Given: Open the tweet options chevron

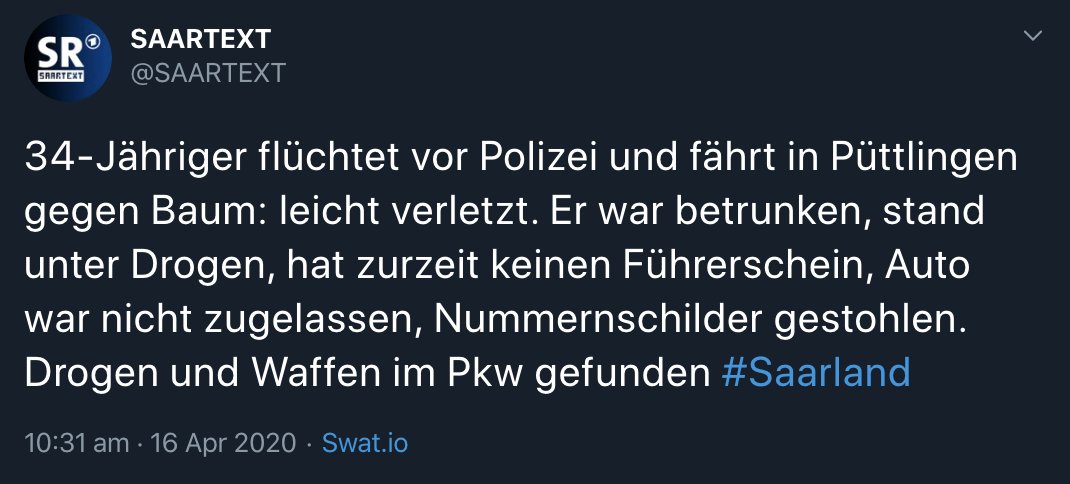Looking at the screenshot, I should tap(1032, 37).
